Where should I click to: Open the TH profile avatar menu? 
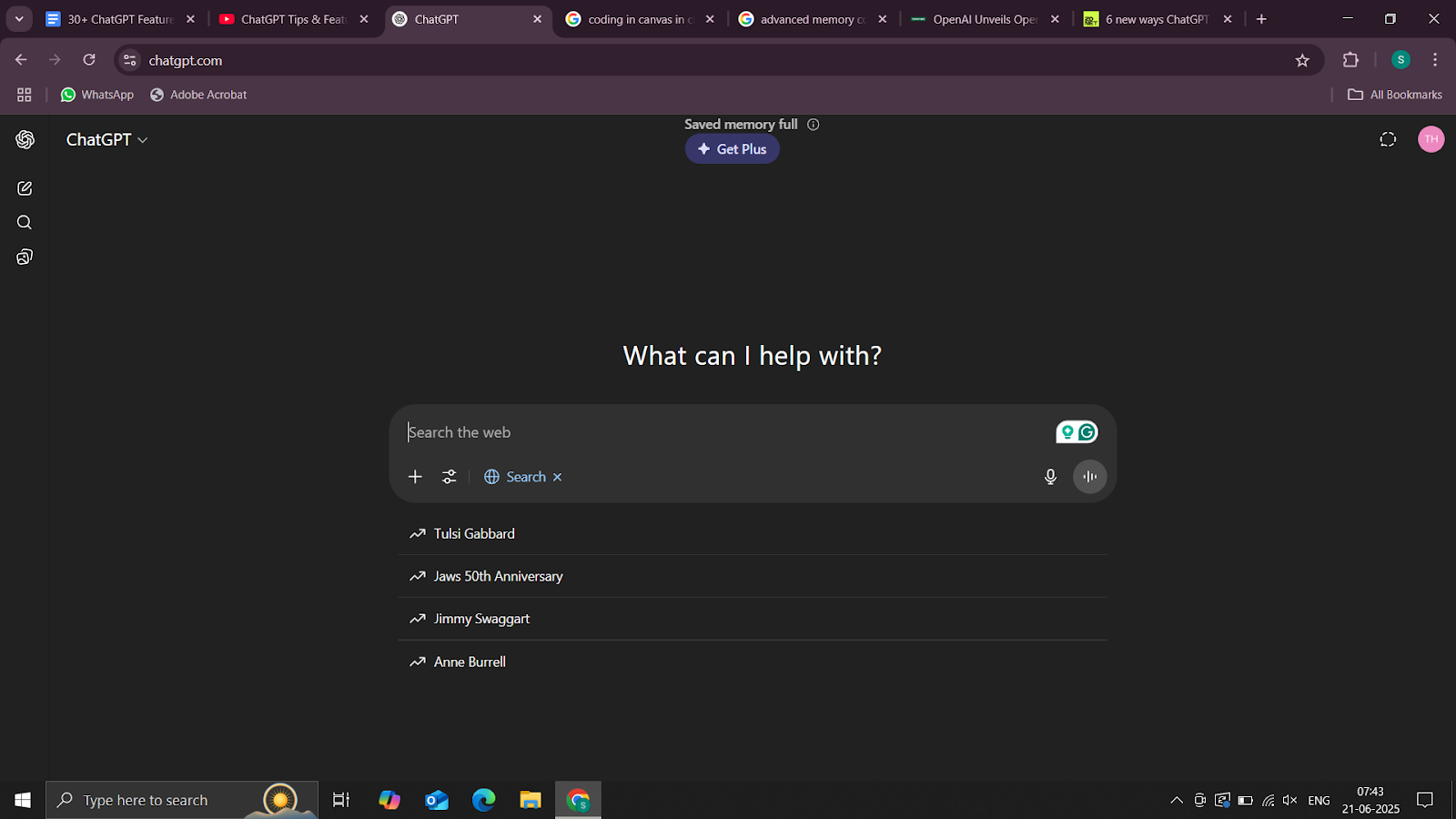point(1431,139)
